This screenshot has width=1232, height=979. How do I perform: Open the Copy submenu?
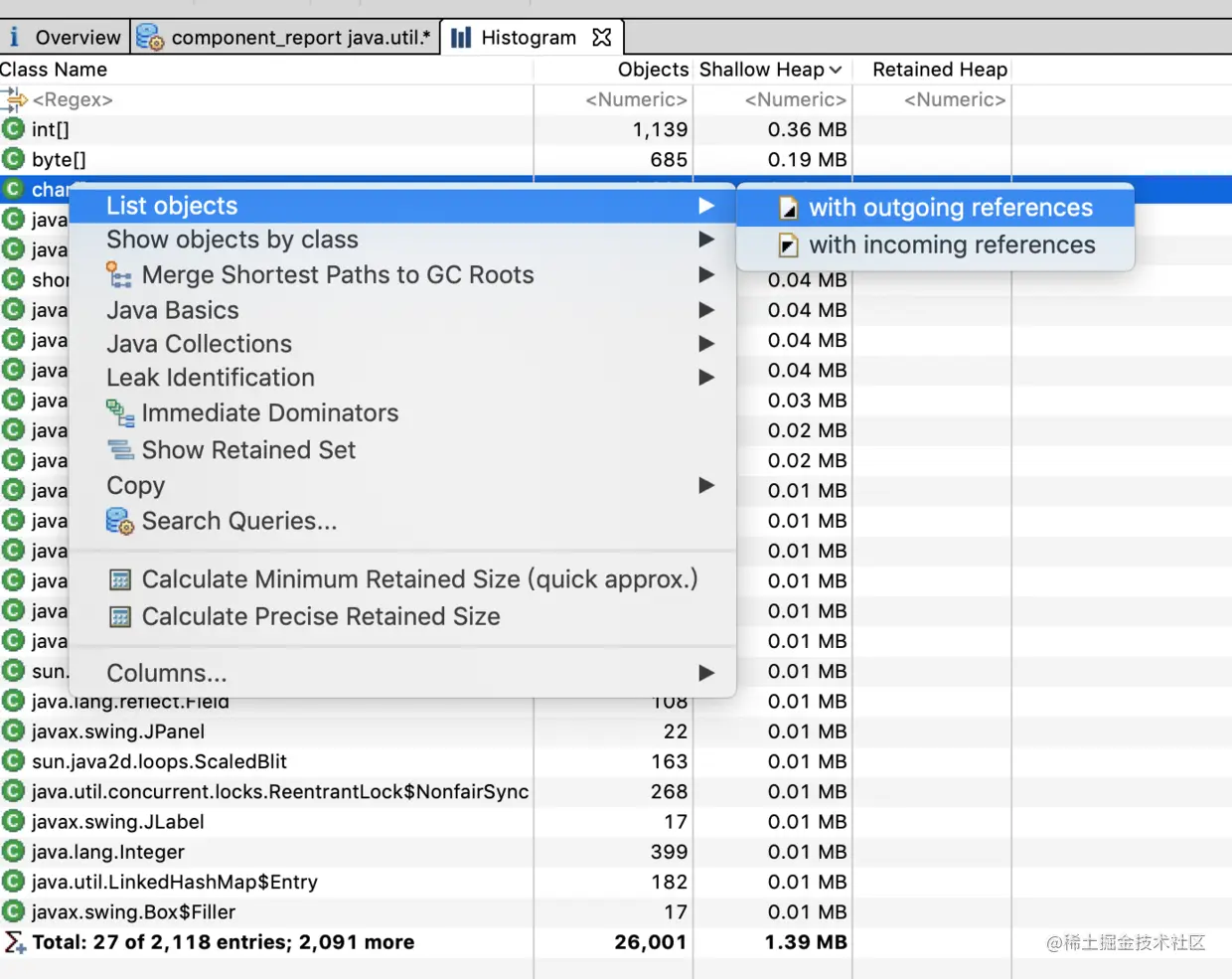(402, 486)
